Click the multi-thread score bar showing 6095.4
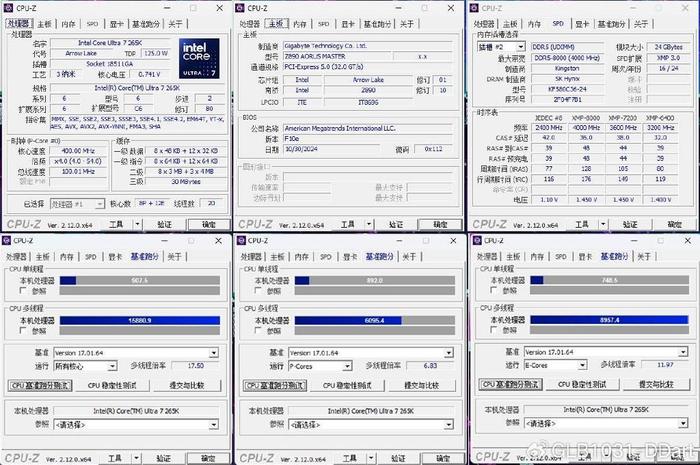700x465 pixels. pyautogui.click(x=375, y=320)
